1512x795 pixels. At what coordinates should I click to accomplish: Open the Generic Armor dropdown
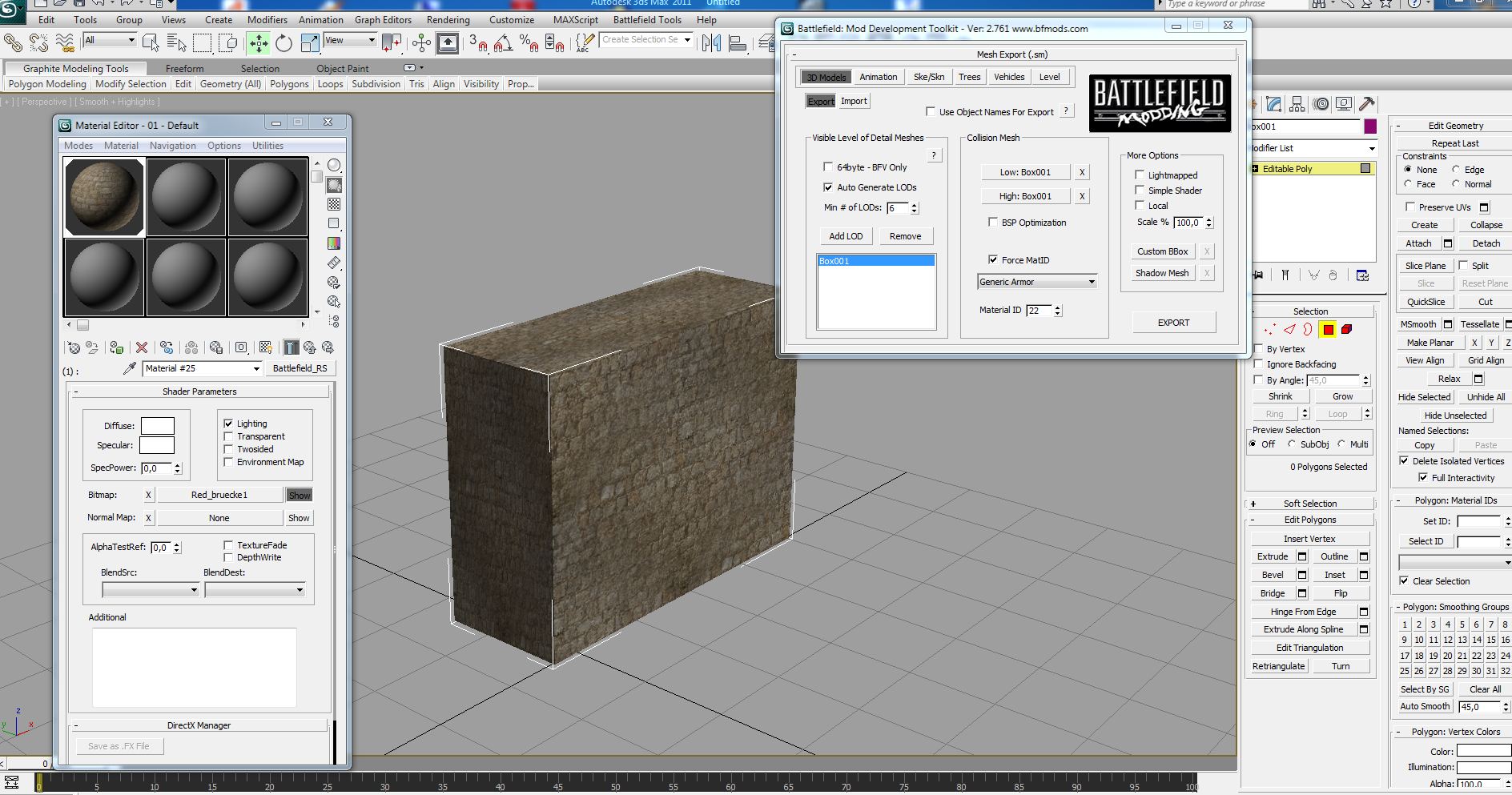pos(1037,282)
